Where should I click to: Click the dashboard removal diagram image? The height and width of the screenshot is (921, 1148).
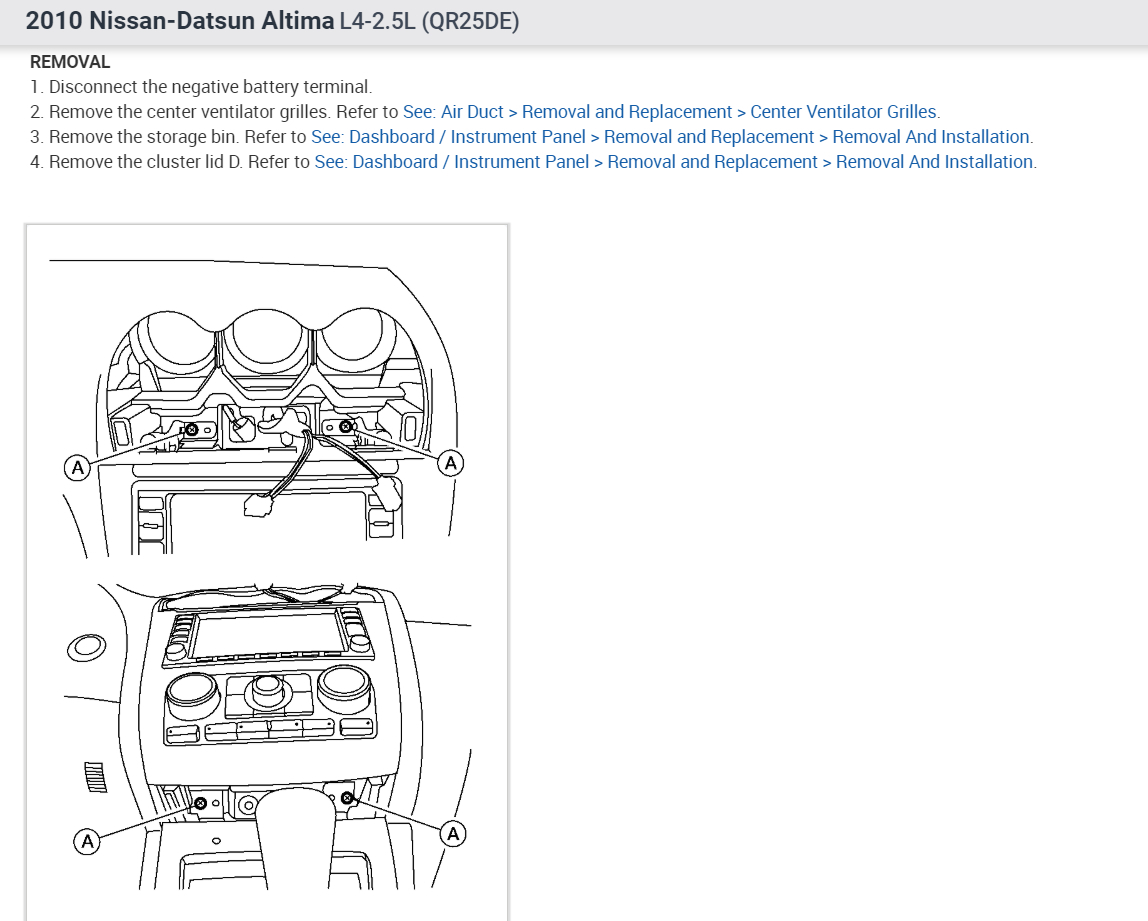click(267, 573)
